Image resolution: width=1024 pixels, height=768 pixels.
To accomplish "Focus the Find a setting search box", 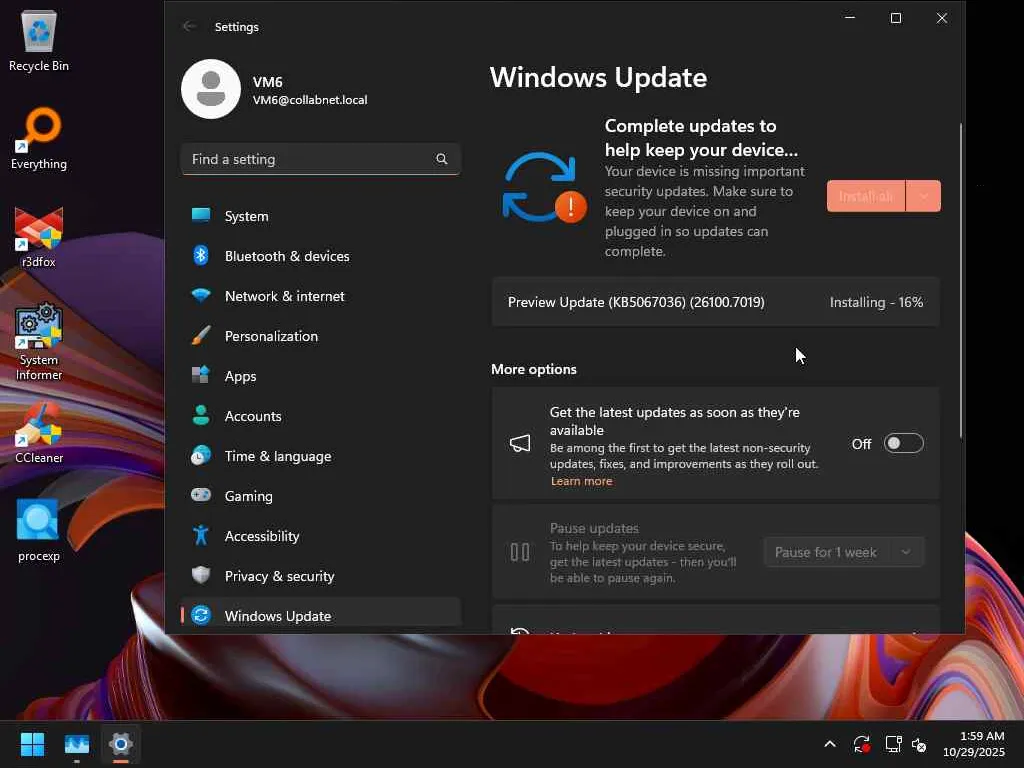I will [321, 159].
